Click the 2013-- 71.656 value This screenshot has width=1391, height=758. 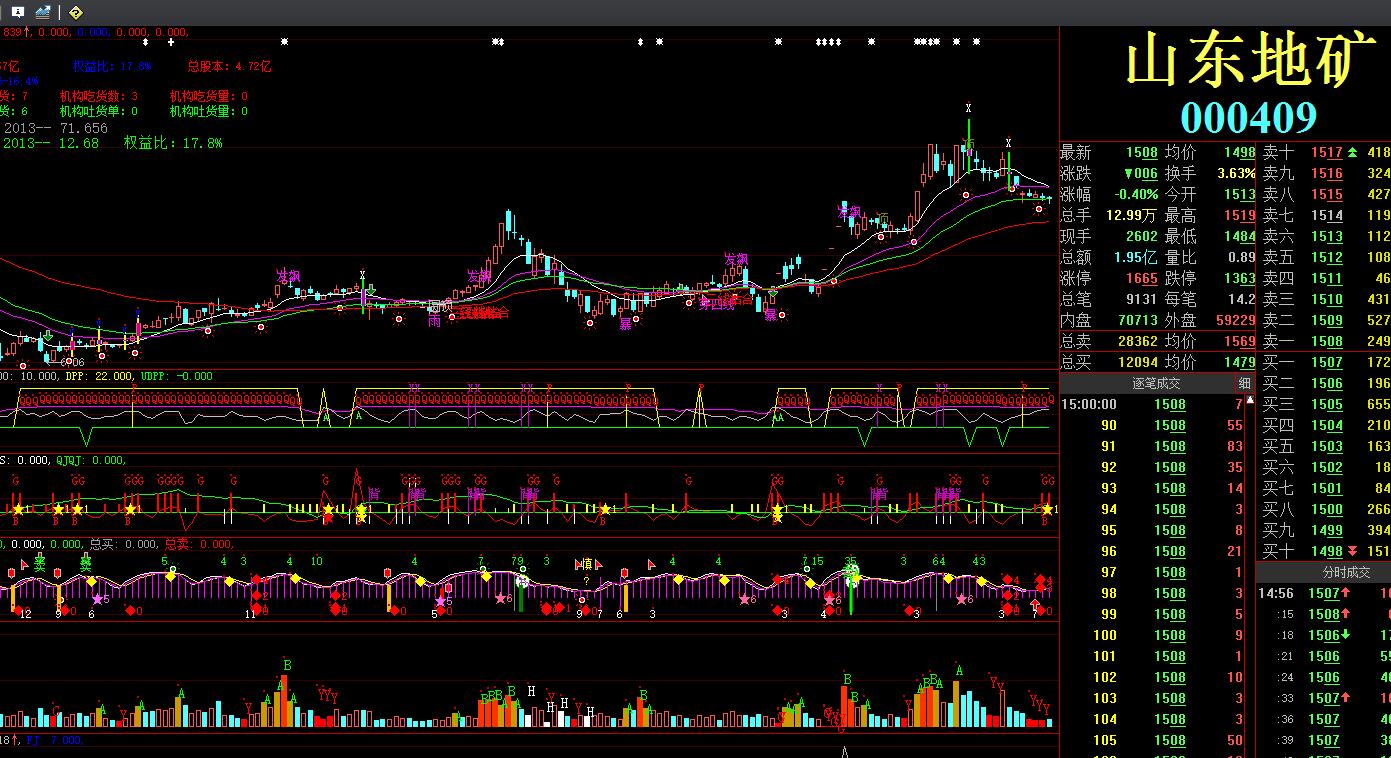click(55, 128)
